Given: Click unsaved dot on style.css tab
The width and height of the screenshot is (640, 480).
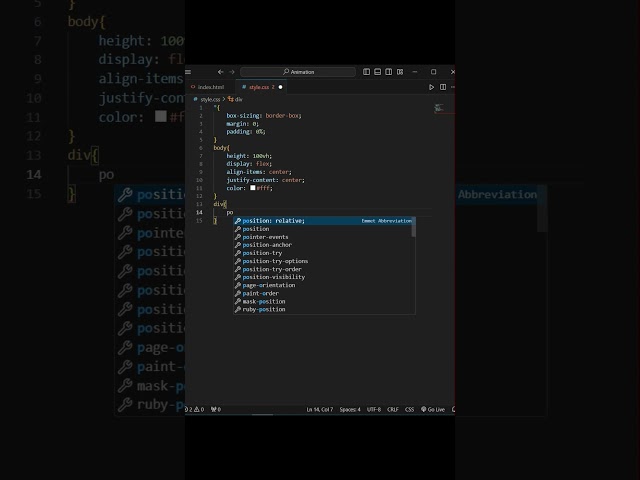Looking at the screenshot, I should [x=280, y=87].
